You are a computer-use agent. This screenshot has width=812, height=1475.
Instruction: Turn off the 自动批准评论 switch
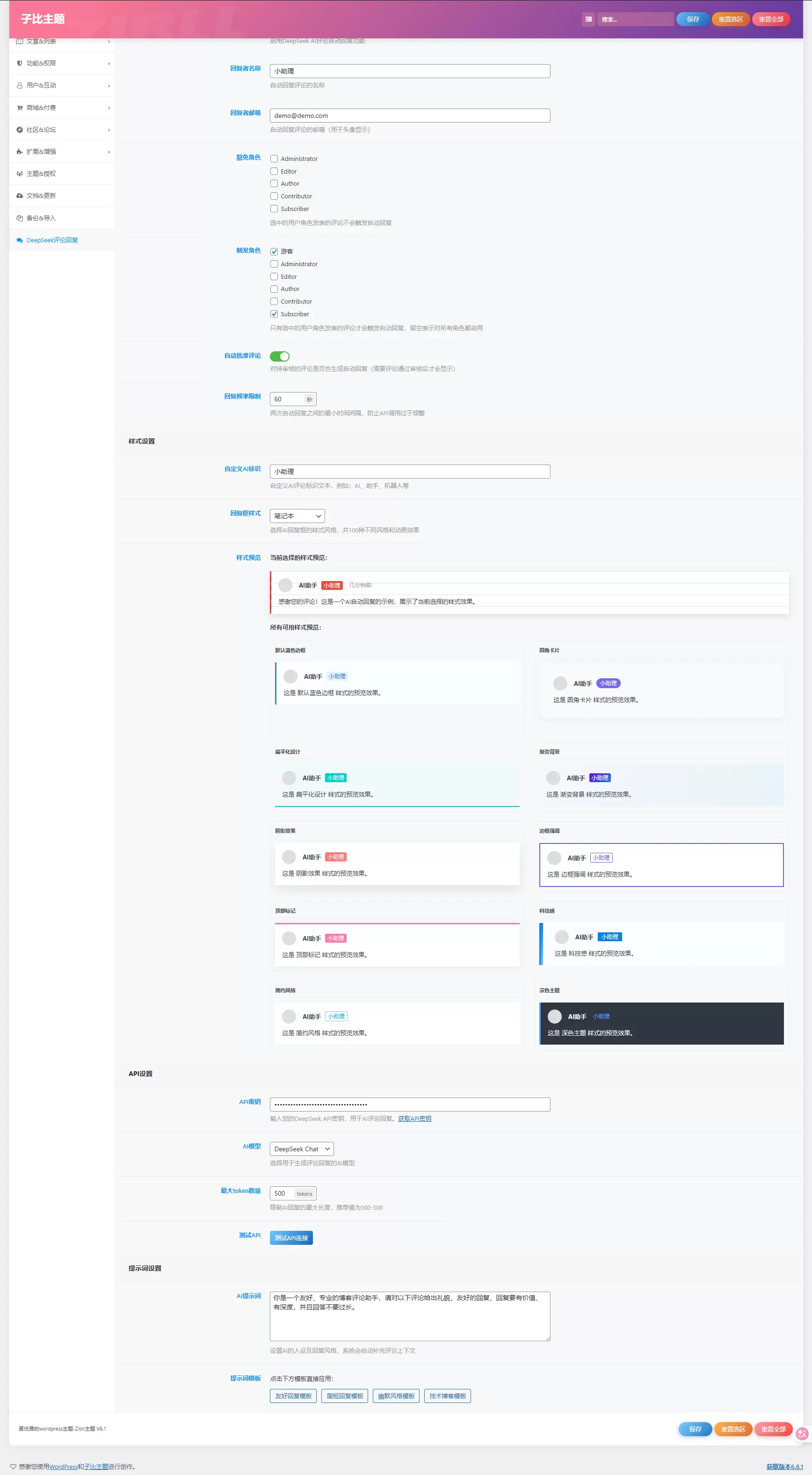pyautogui.click(x=279, y=356)
